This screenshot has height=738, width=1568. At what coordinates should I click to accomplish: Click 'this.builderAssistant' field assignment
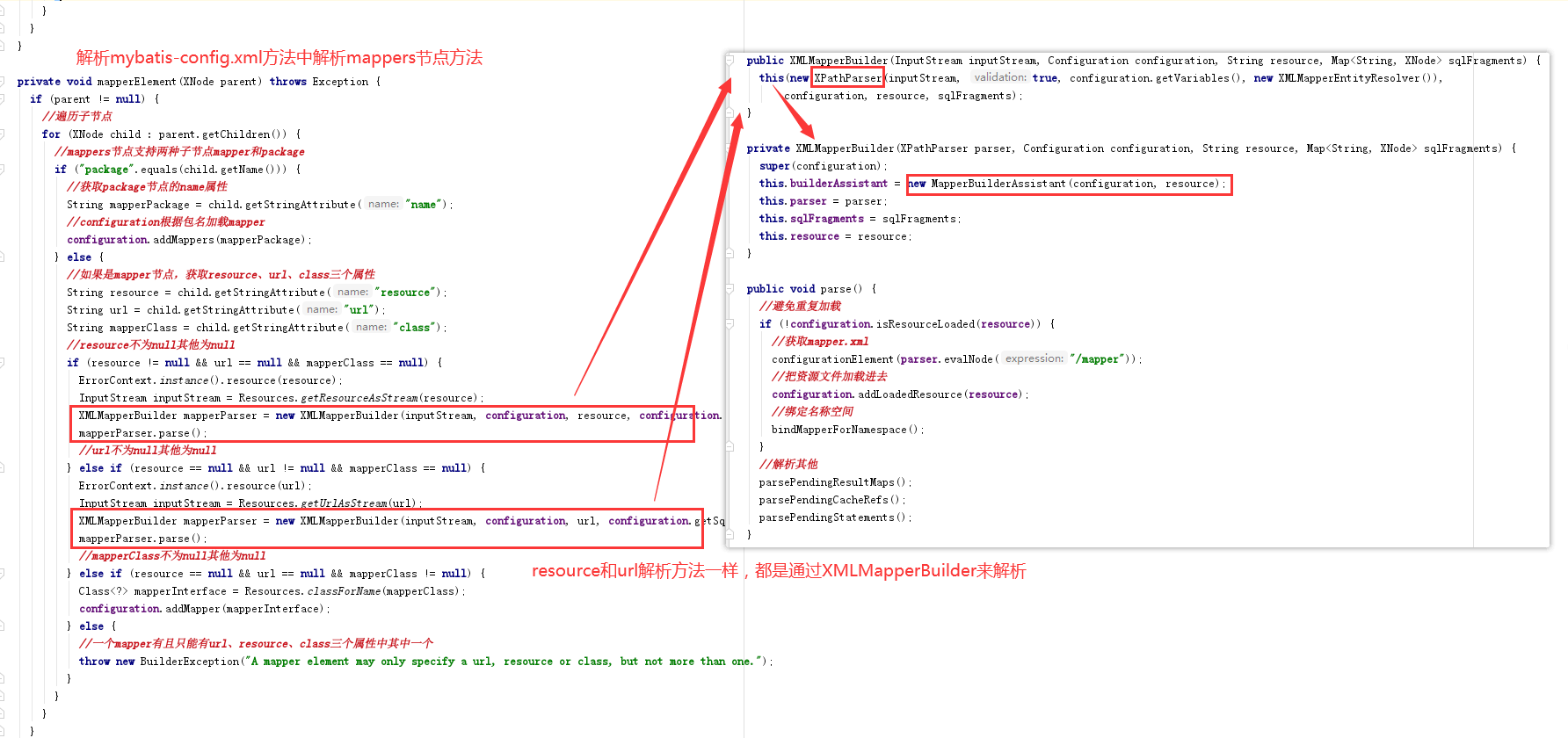824,184
